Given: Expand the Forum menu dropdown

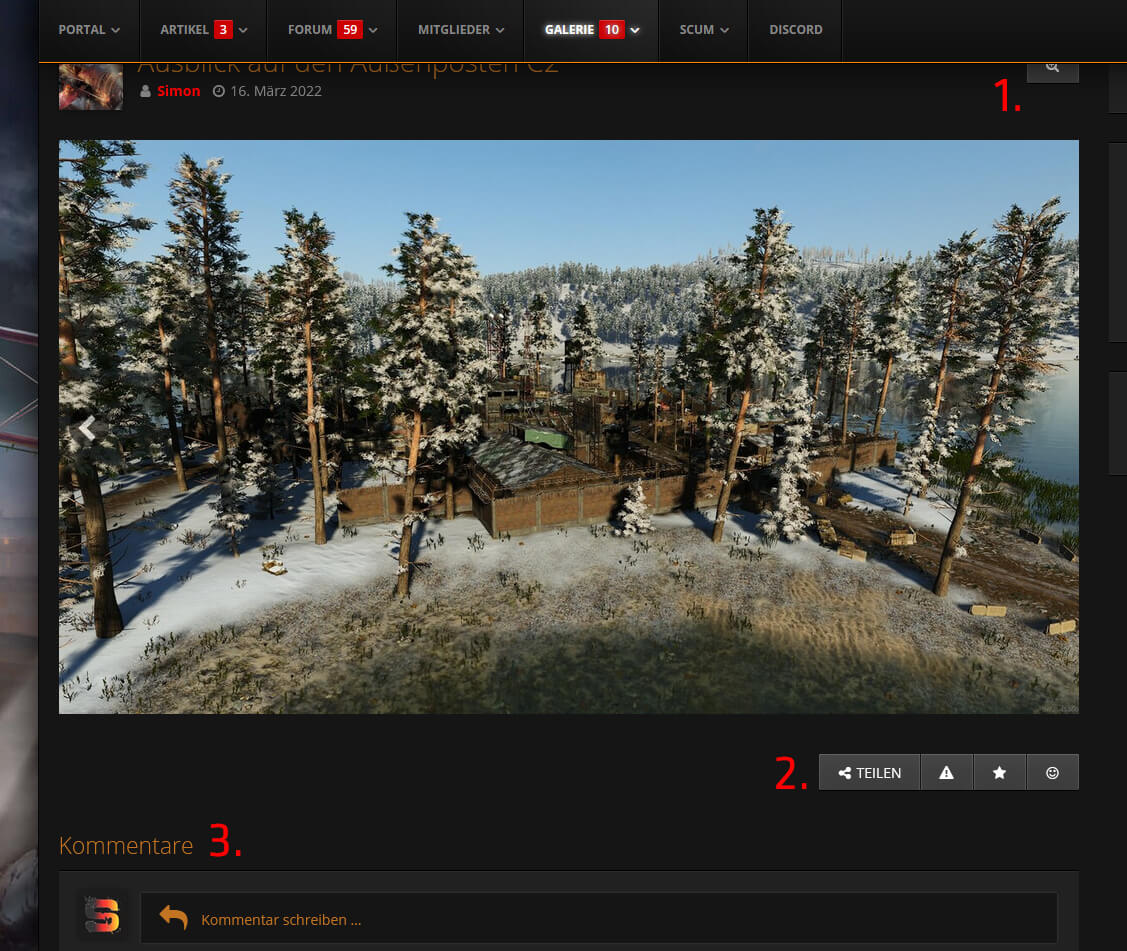Looking at the screenshot, I should point(332,30).
